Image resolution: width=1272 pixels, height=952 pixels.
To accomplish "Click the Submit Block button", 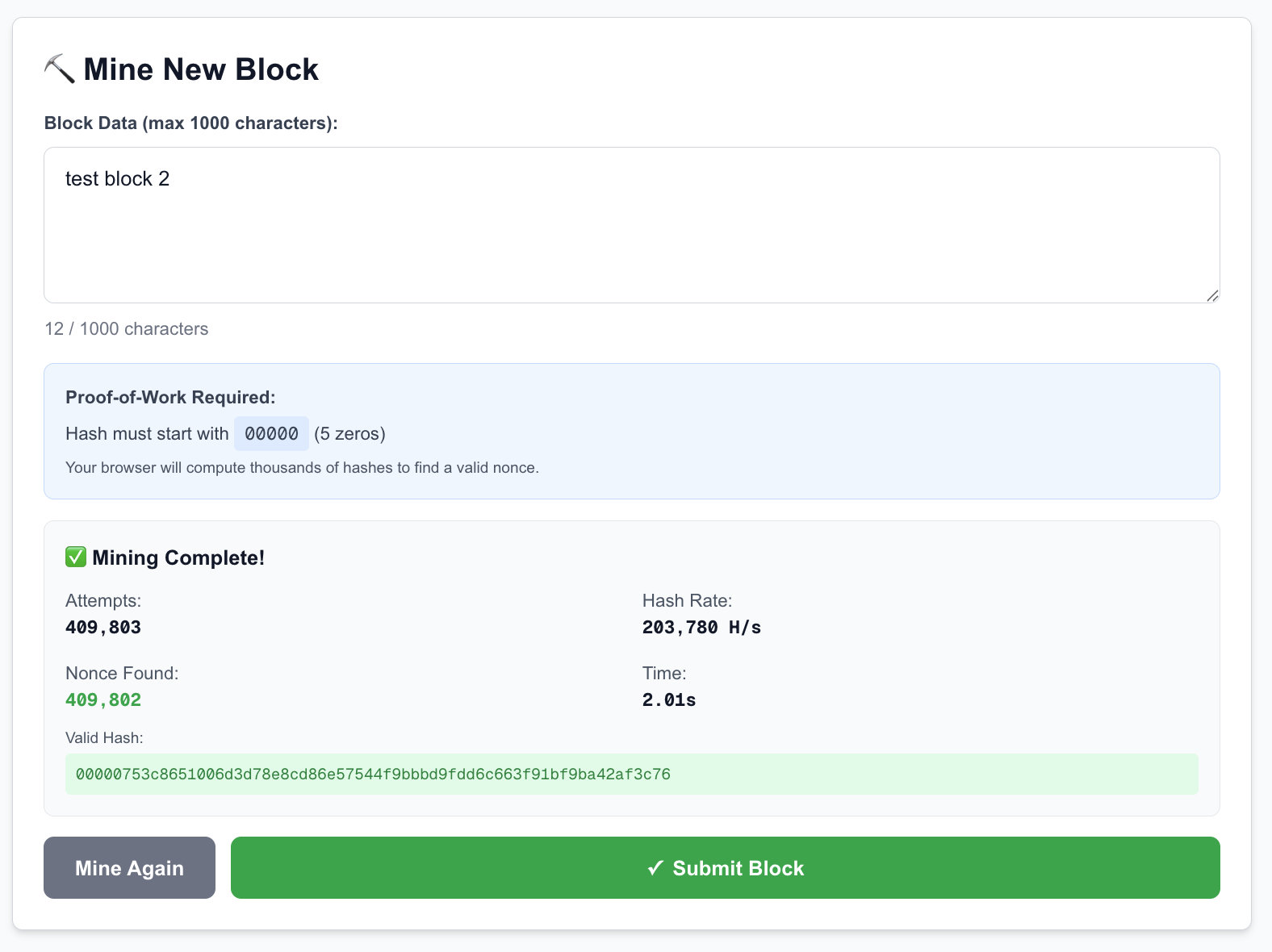I will point(725,867).
